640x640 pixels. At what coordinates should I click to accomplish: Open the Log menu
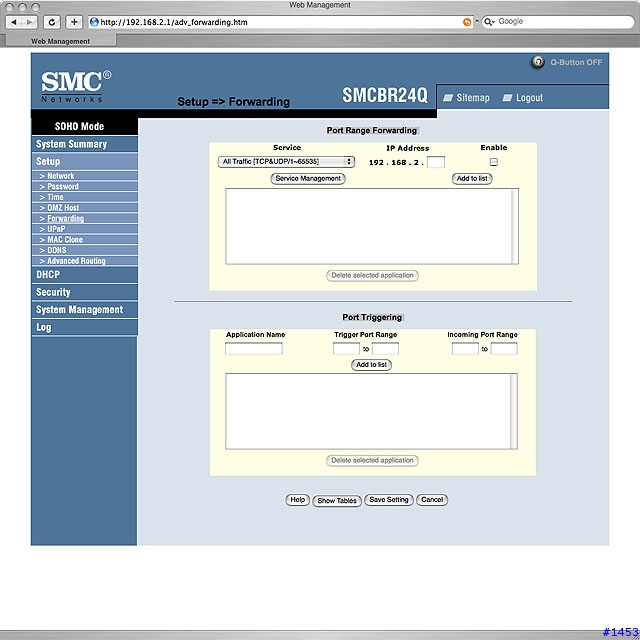pyautogui.click(x=84, y=327)
